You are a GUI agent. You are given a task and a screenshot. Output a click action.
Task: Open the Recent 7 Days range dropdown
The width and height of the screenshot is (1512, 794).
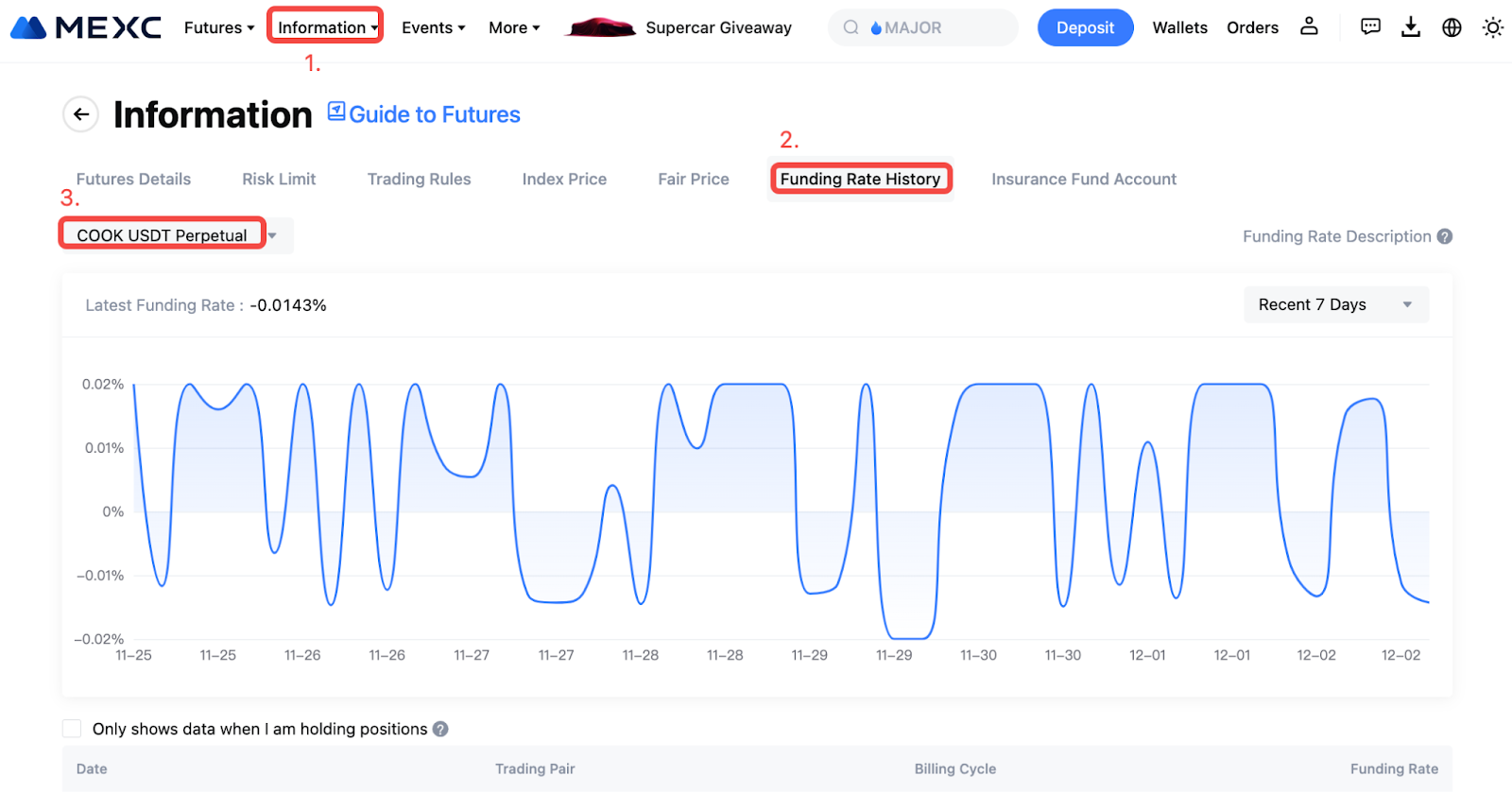[x=1335, y=304]
